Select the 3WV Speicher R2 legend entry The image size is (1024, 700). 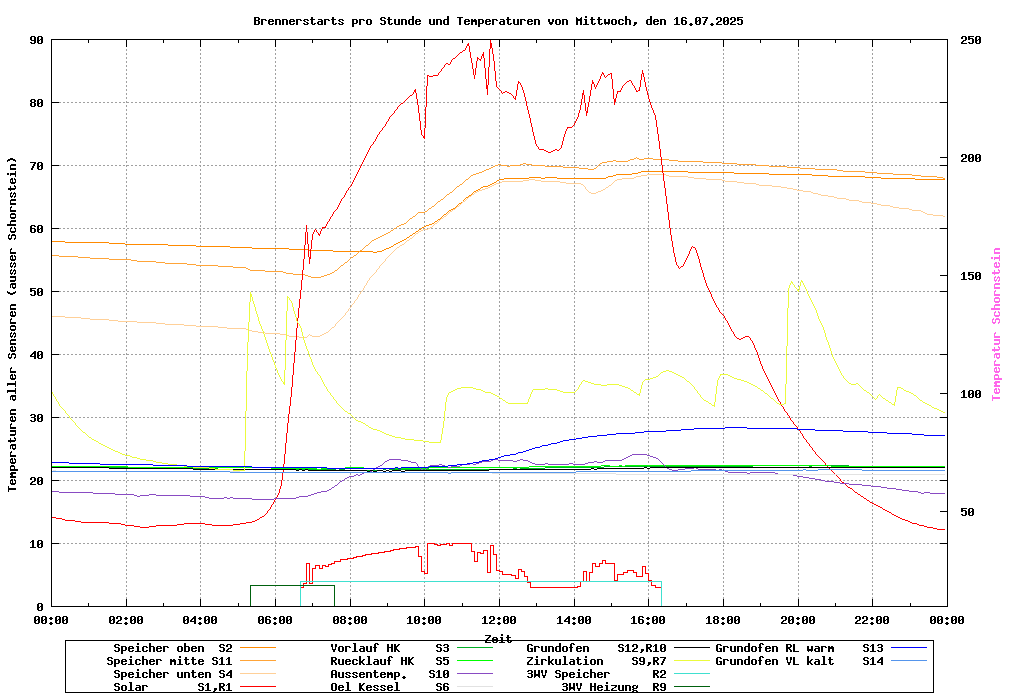coord(596,674)
